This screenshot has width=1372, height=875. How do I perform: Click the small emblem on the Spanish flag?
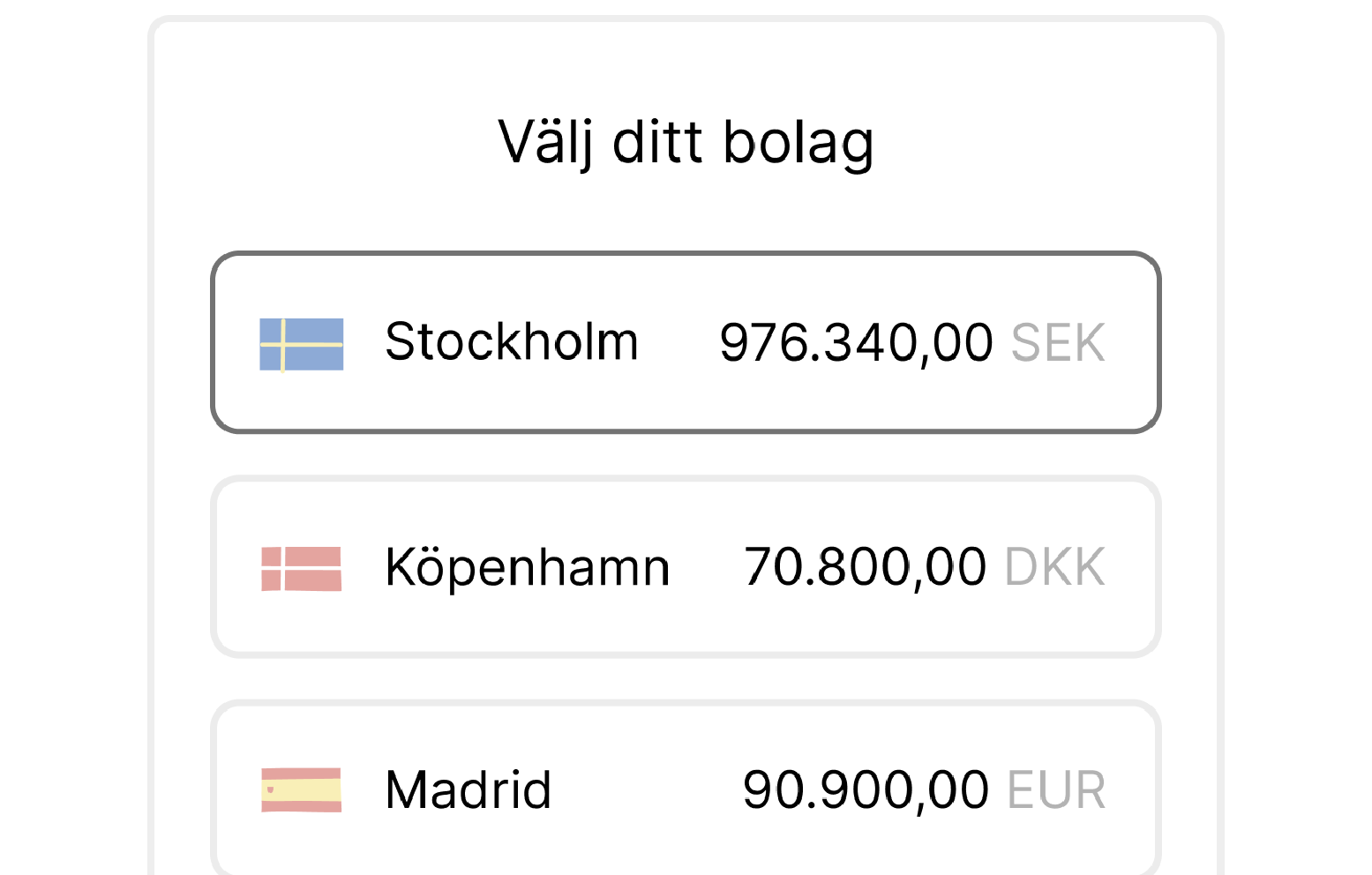(x=270, y=789)
